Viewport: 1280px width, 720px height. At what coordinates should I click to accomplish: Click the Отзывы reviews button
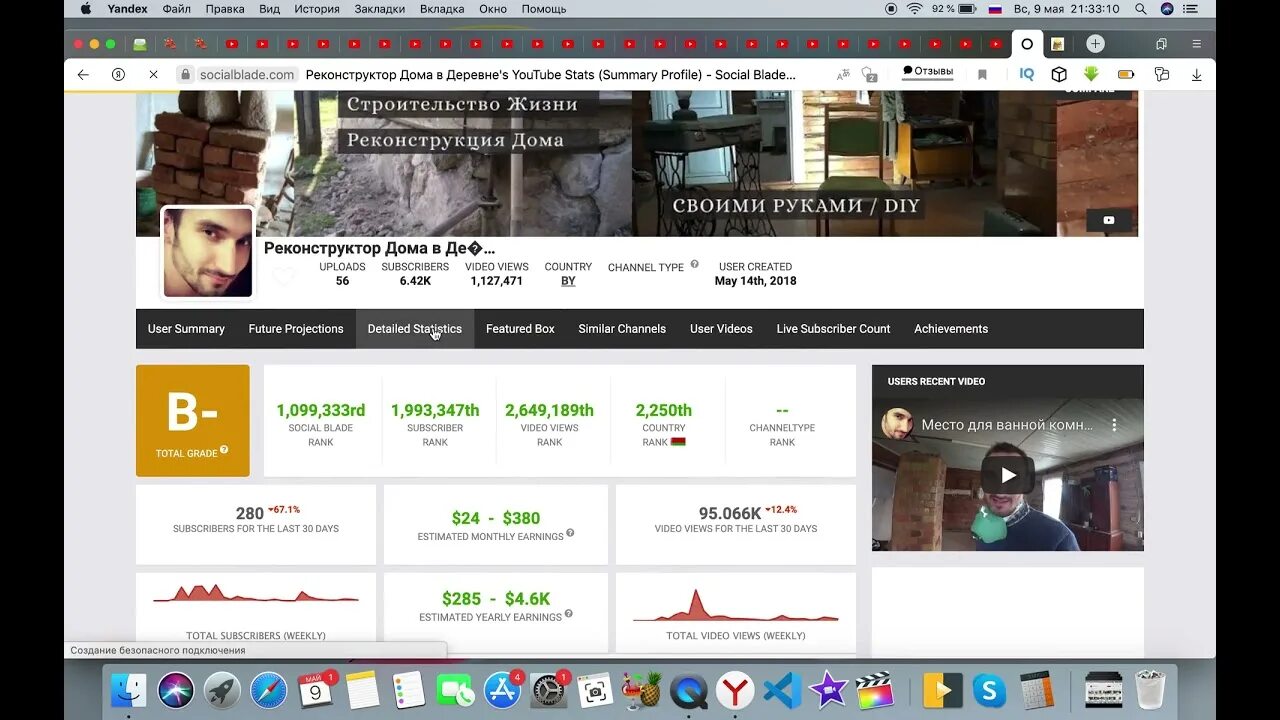pyautogui.click(x=928, y=71)
